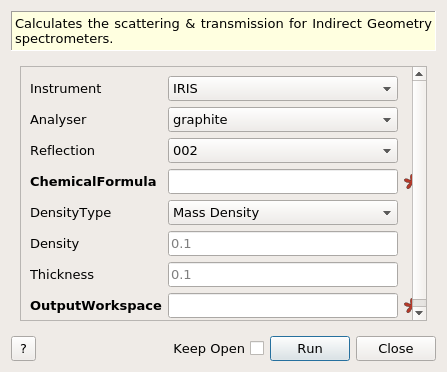Open the Instrument dropdown showing IRIS

[x=283, y=89]
